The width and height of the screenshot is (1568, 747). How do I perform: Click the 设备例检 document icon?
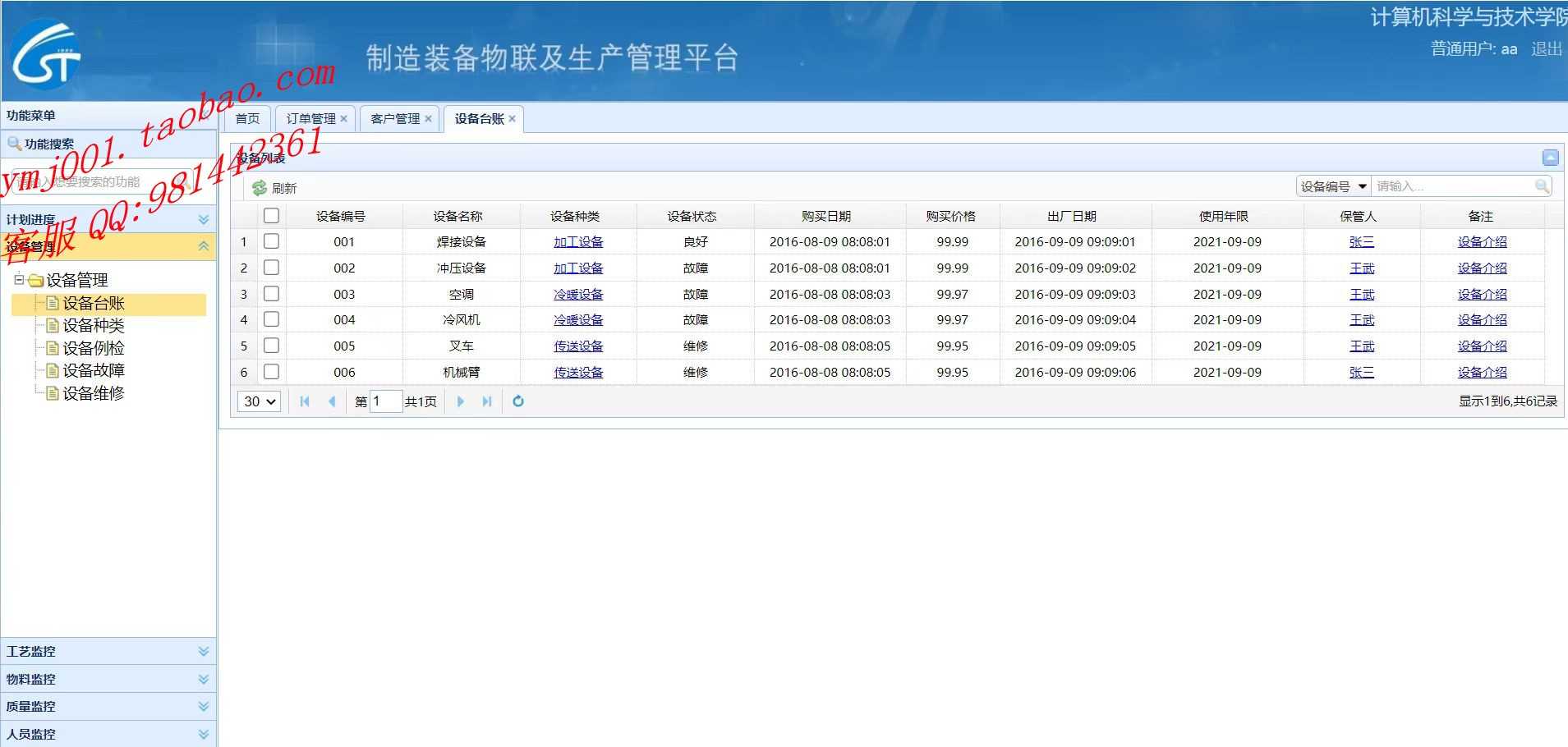(x=53, y=348)
